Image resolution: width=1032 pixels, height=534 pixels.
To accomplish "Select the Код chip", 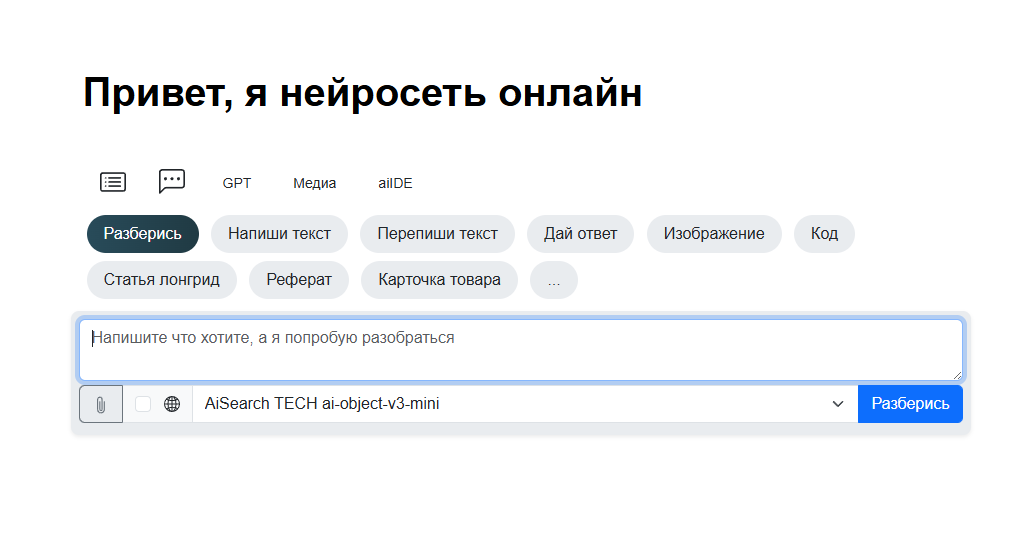I will [x=824, y=234].
